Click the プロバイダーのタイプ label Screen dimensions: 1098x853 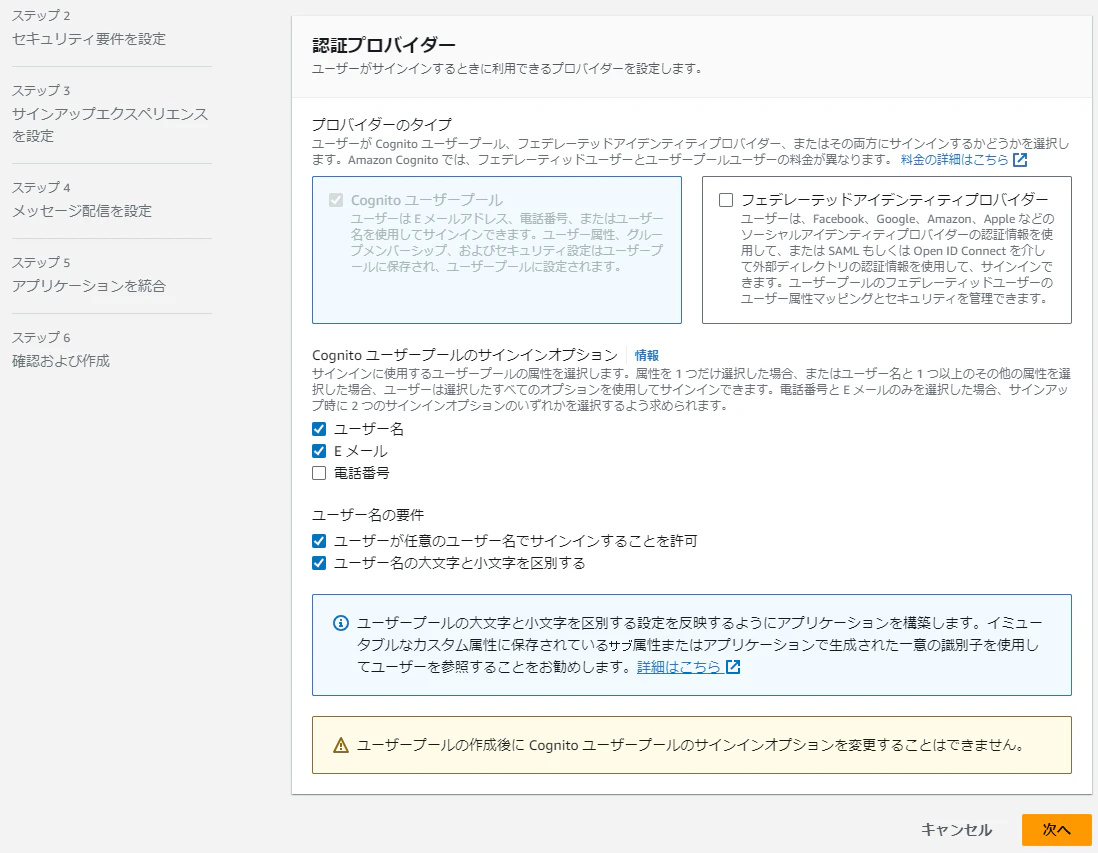pos(382,125)
